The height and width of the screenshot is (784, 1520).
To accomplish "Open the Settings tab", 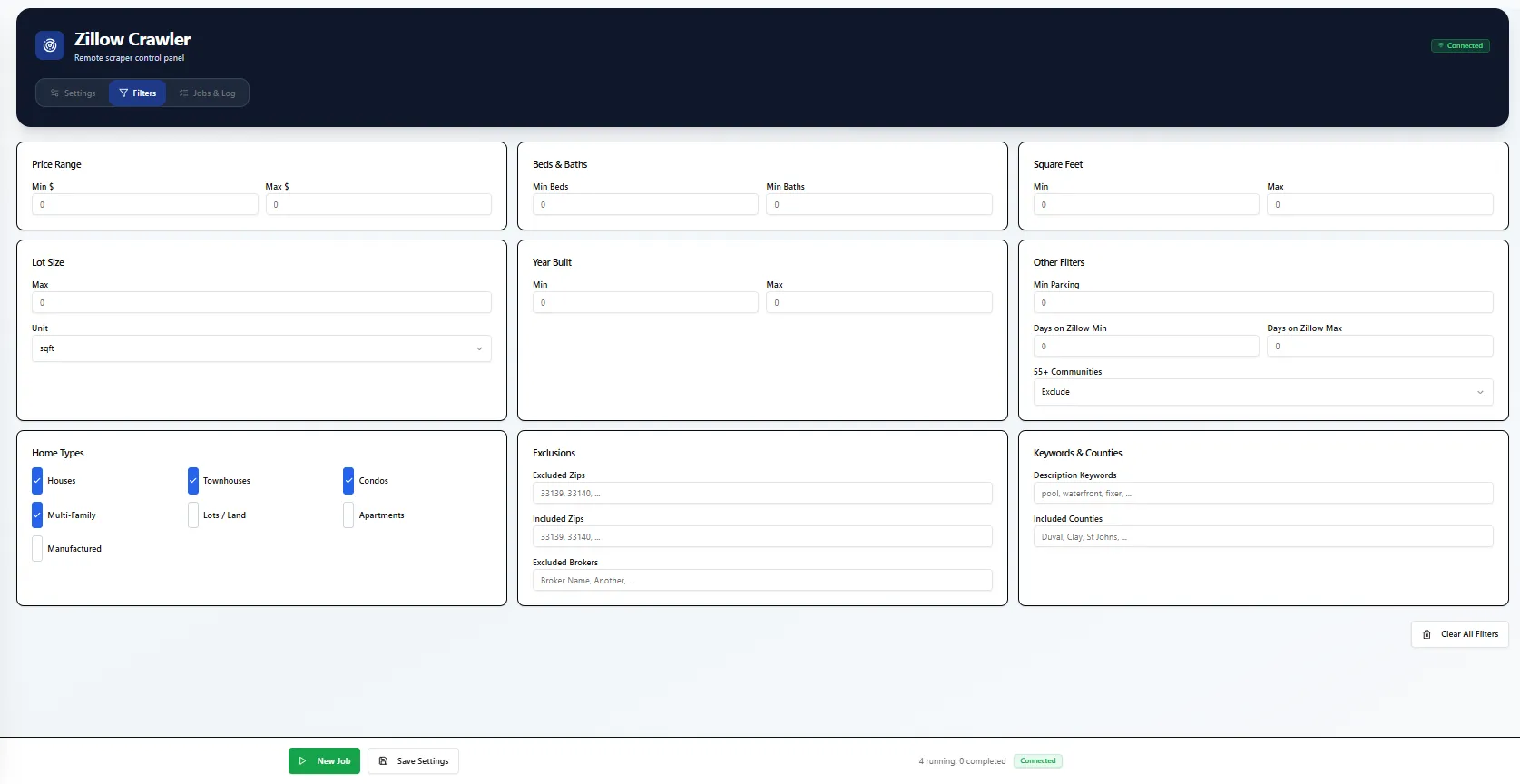I will pos(73,93).
